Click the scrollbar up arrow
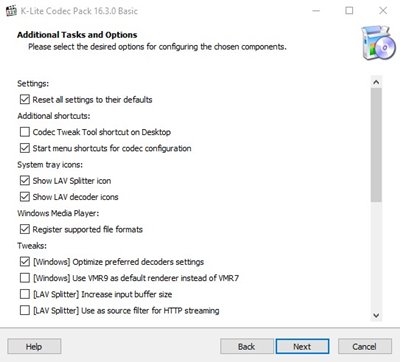The width and height of the screenshot is (400, 362). pos(376,82)
